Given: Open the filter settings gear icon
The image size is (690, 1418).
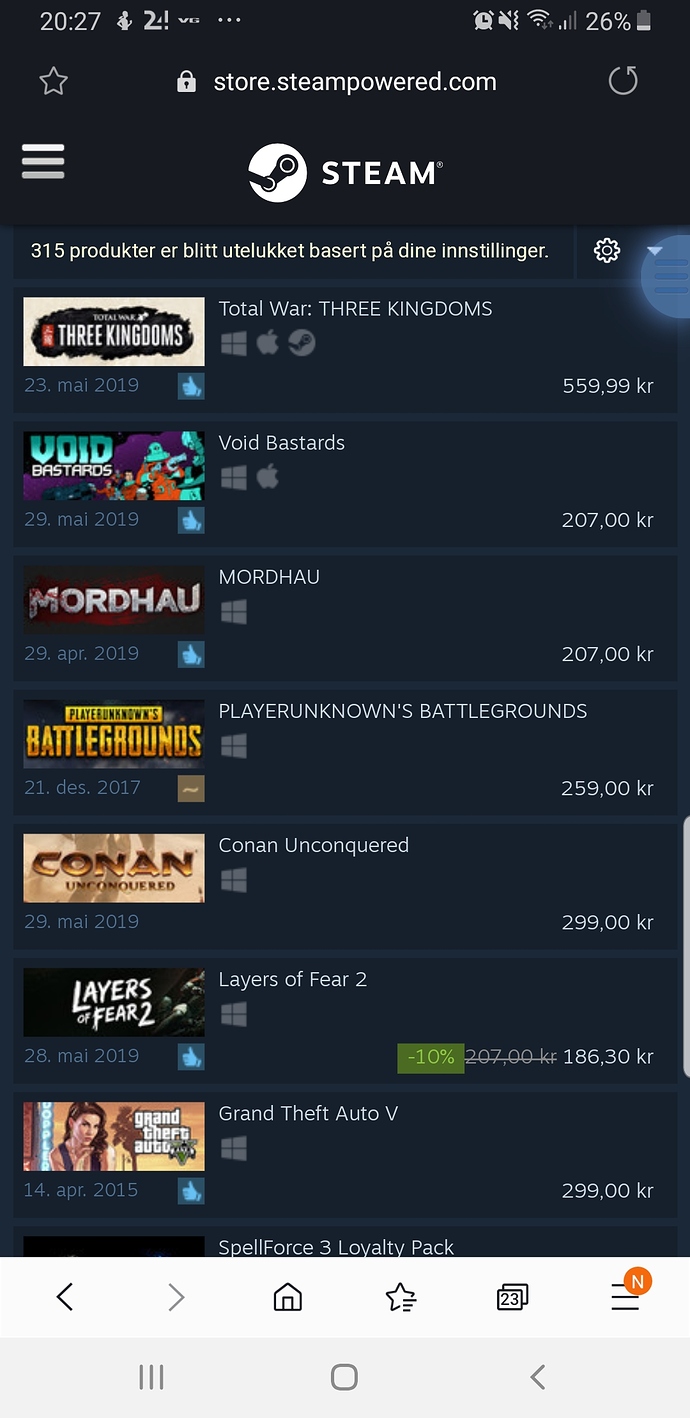Looking at the screenshot, I should click(x=607, y=251).
